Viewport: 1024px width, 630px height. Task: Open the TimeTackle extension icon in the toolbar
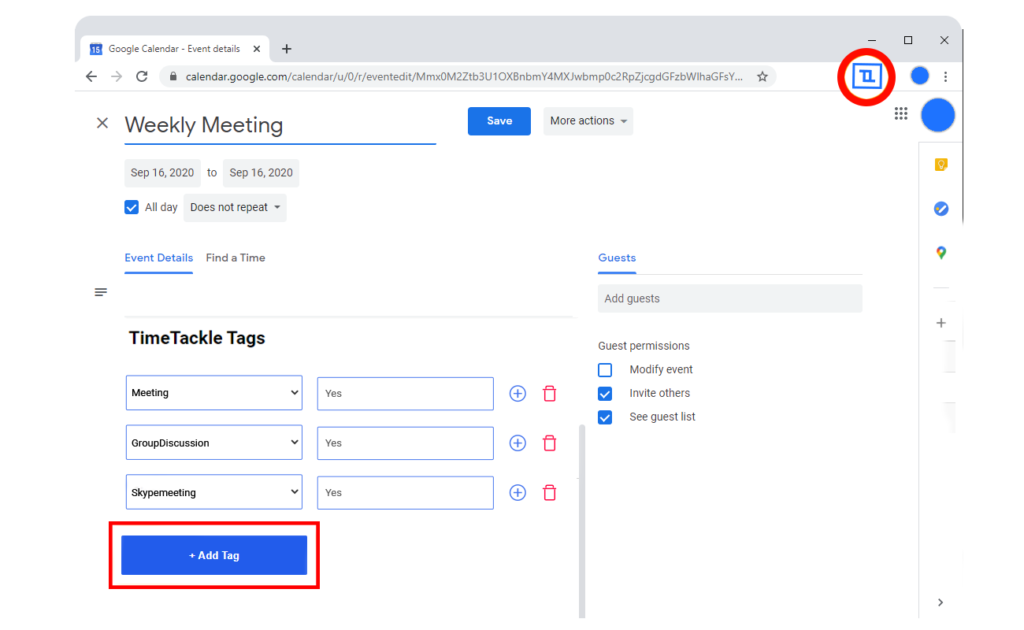coord(866,76)
